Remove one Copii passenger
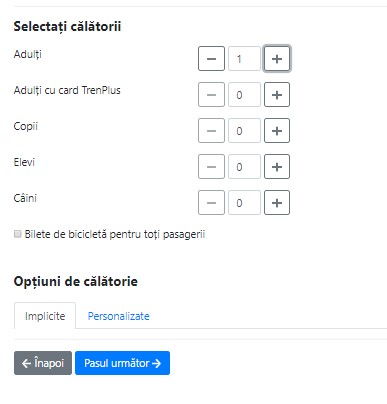 (x=211, y=131)
